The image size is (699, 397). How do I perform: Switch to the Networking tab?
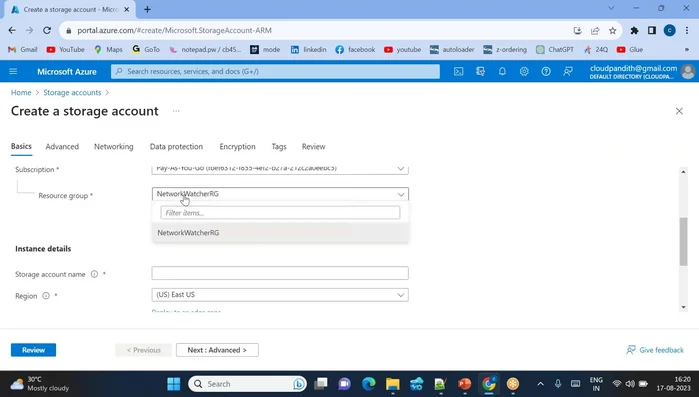pos(114,147)
